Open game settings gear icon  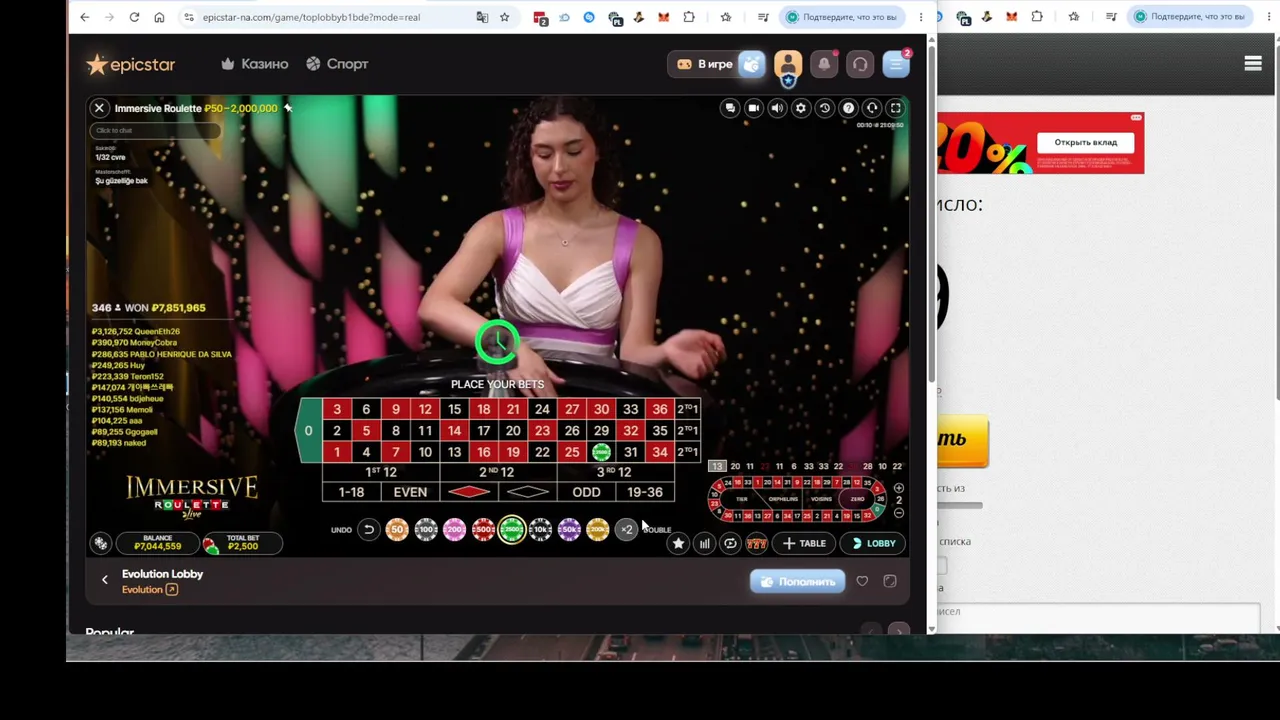(801, 108)
